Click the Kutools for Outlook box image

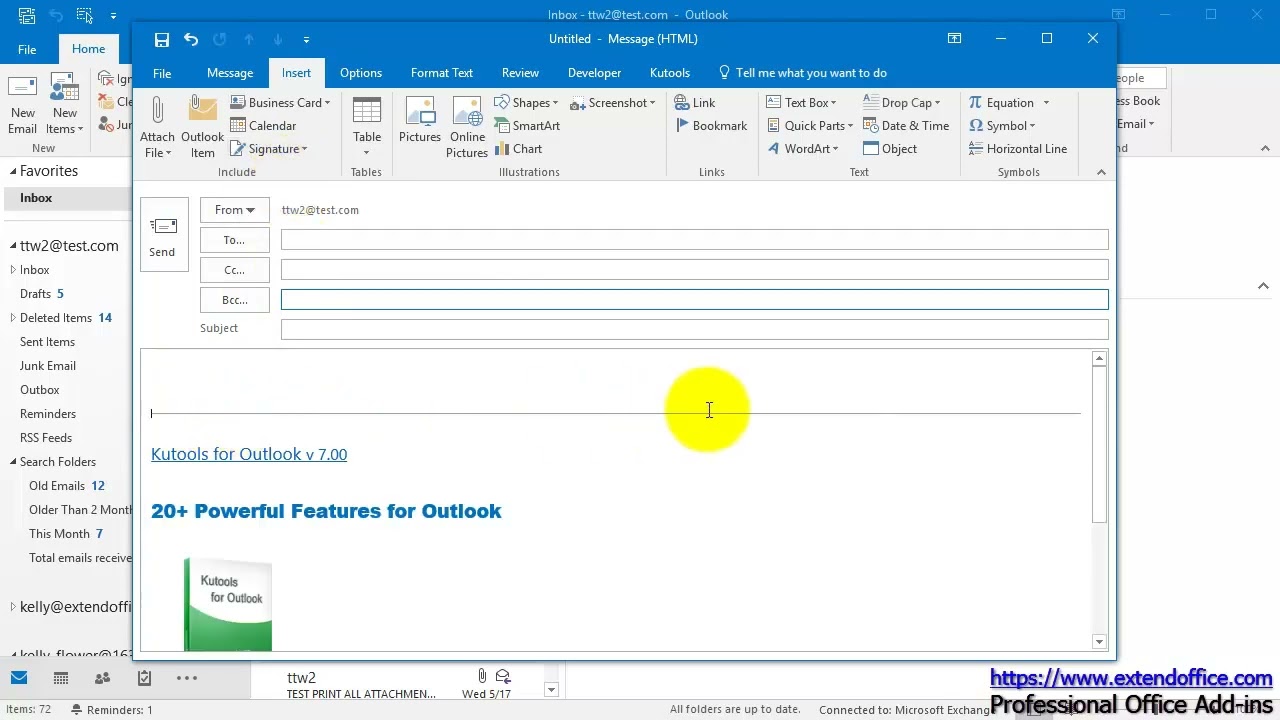click(x=228, y=605)
